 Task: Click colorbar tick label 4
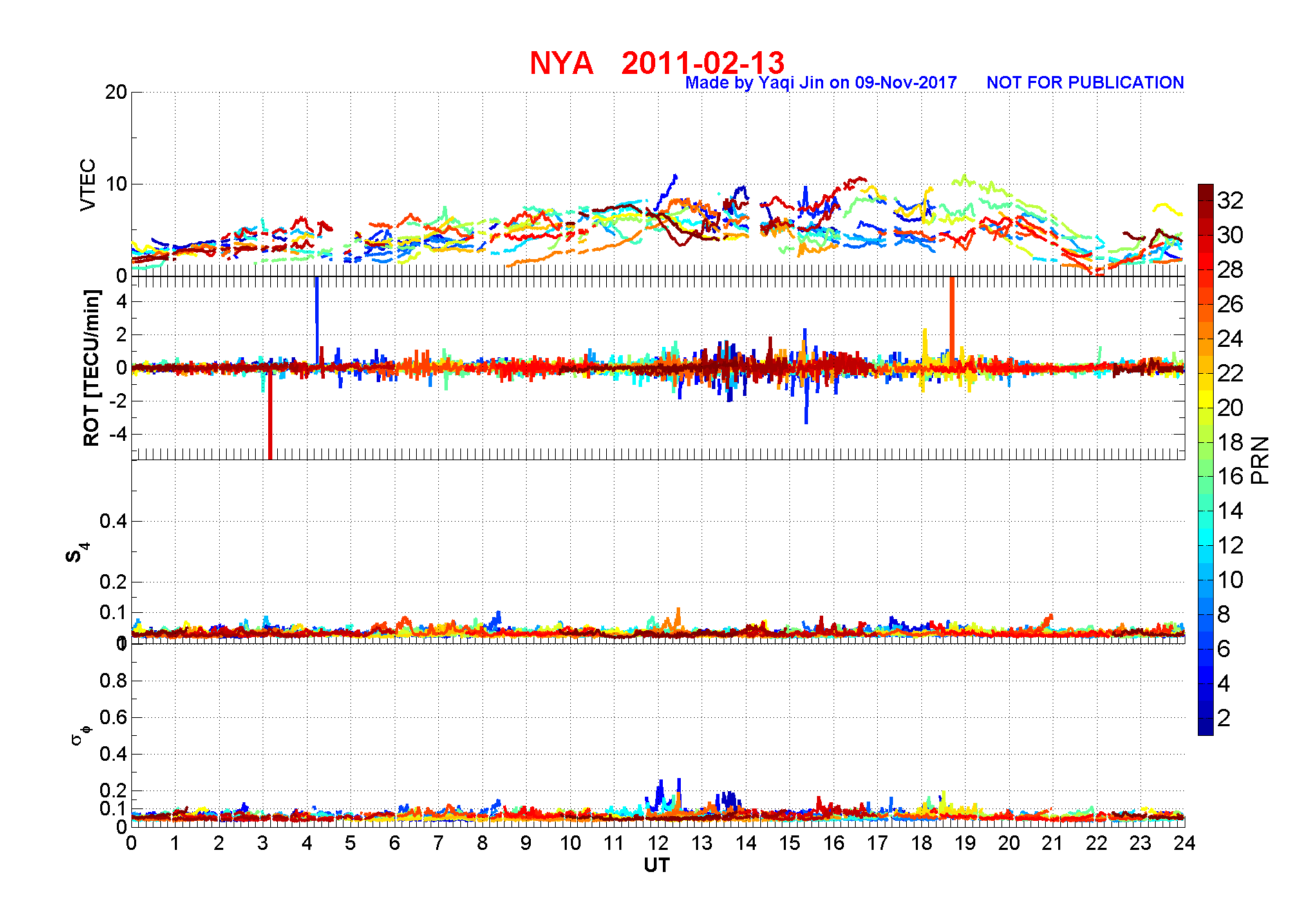1224,683
